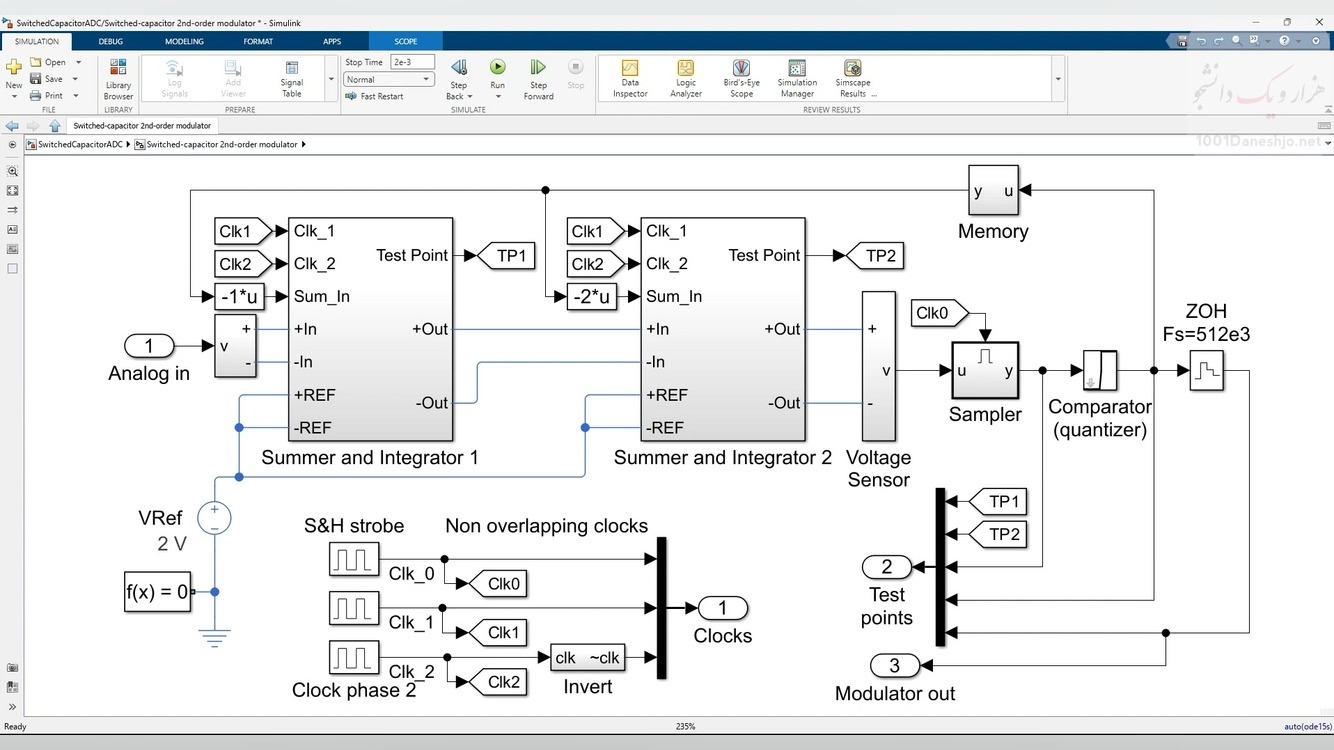
Task: Select the ZOH block
Action: pos(1206,370)
